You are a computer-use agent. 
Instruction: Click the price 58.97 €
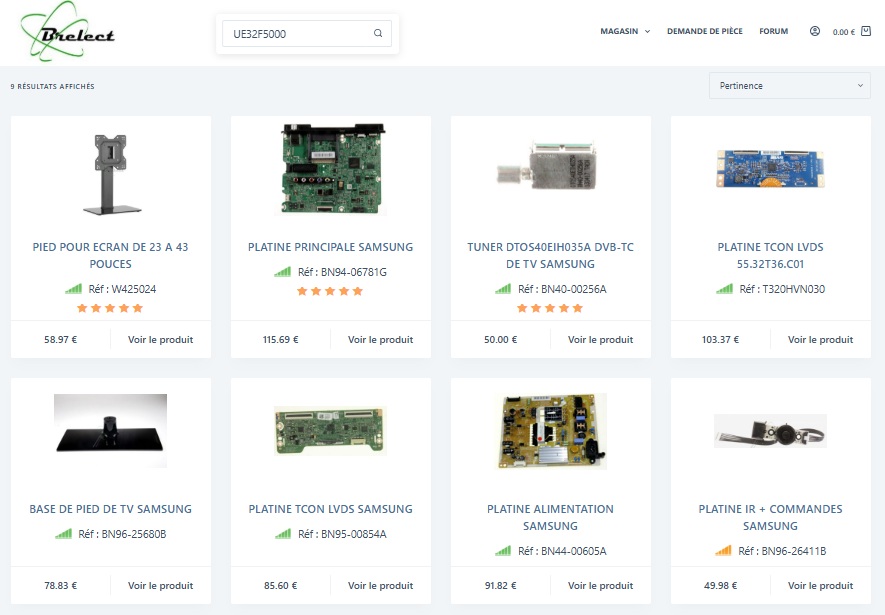coord(60,340)
